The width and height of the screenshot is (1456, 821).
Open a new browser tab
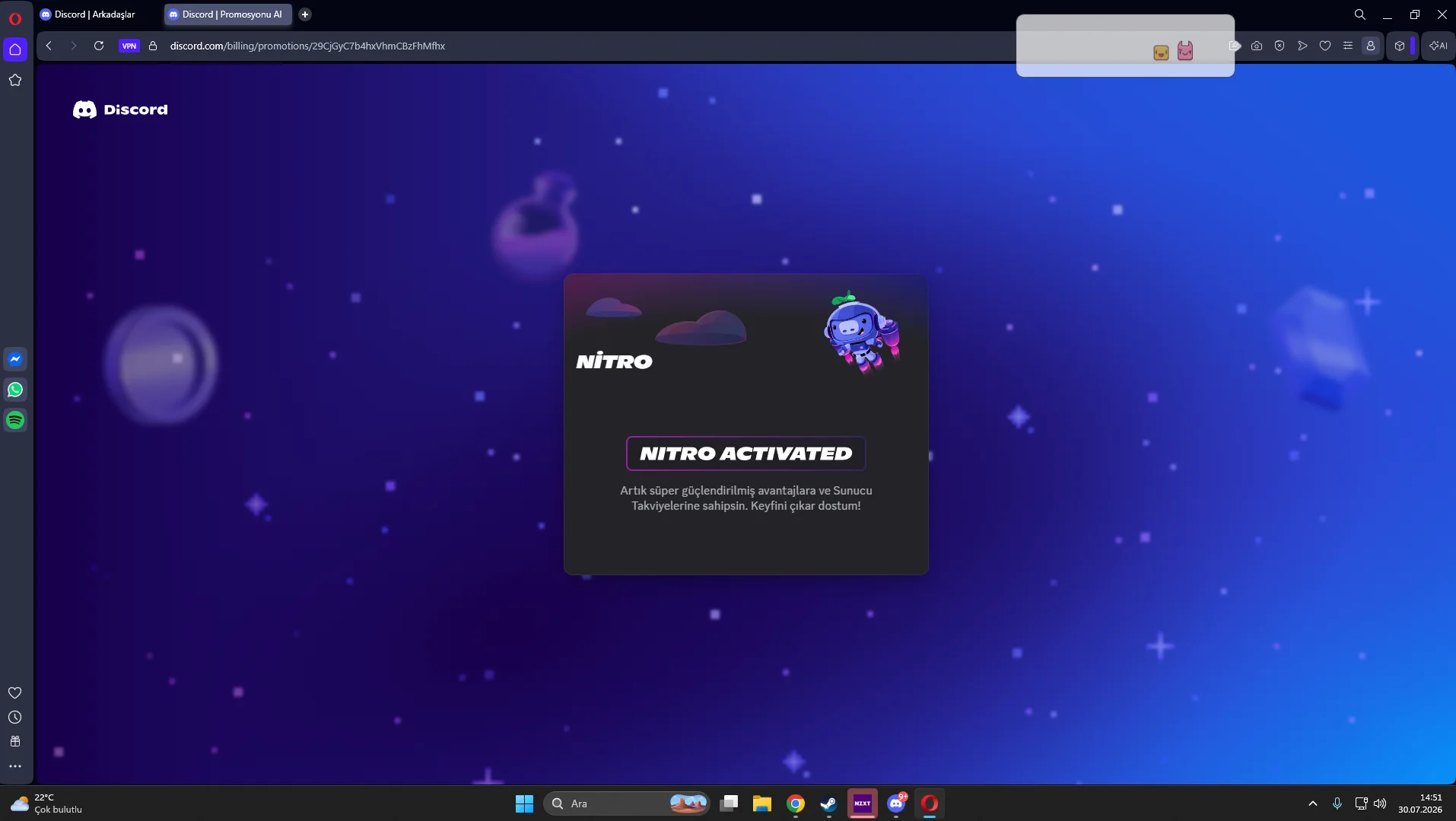tap(305, 14)
